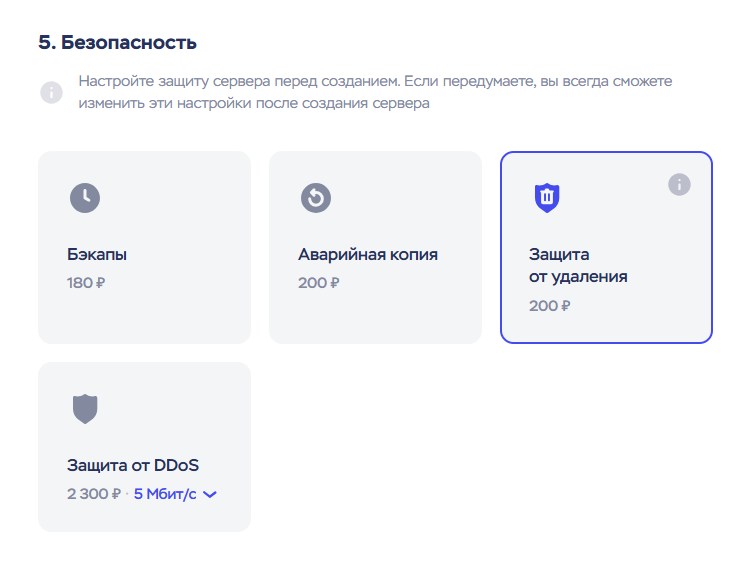Expand the chevron next to 5 Мбит/с

[x=210, y=493]
